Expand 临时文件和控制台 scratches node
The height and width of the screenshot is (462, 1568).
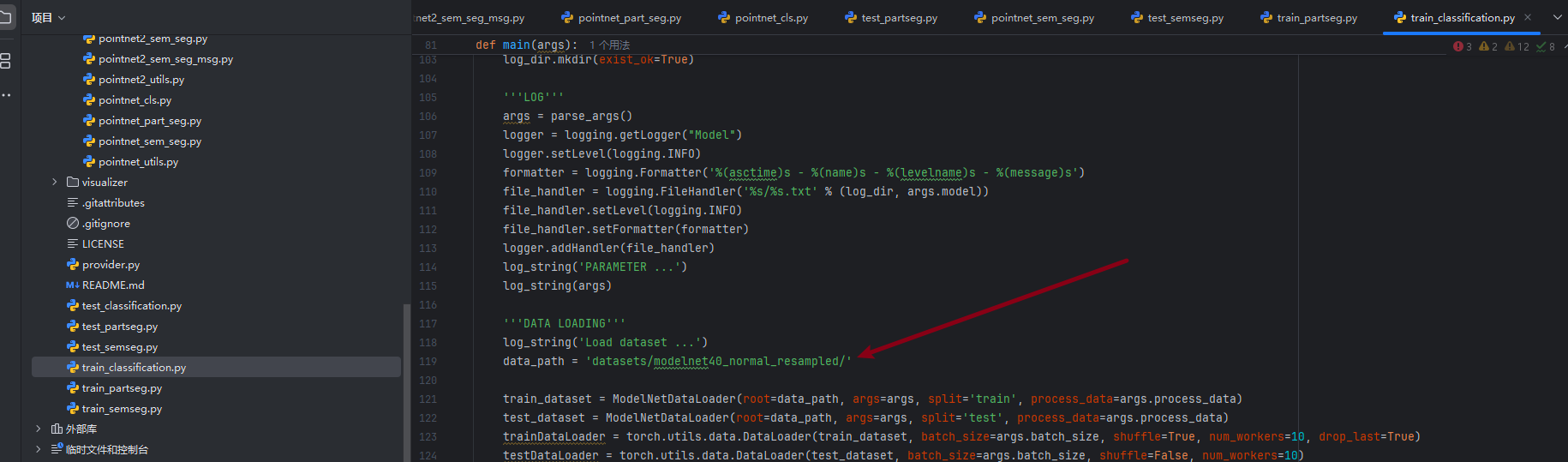click(x=39, y=449)
